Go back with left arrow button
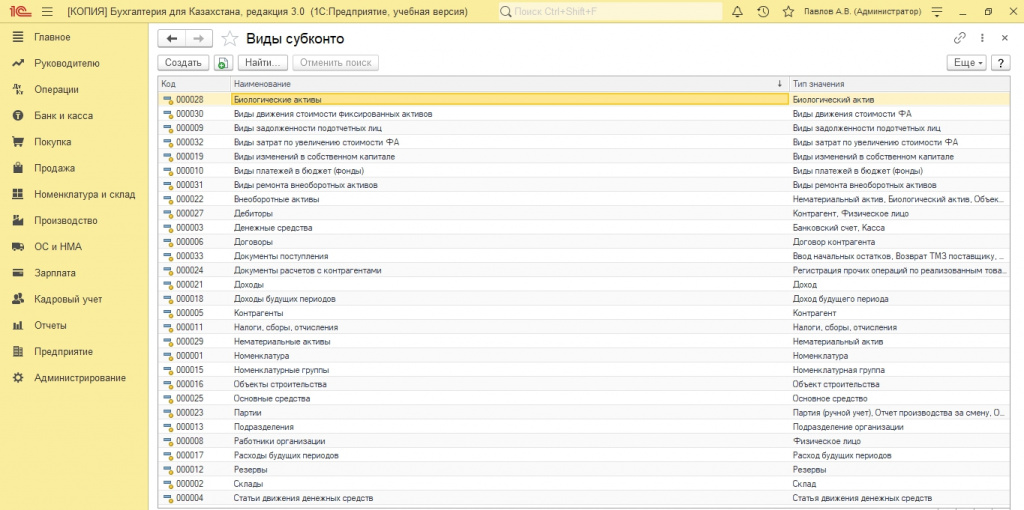The width and height of the screenshot is (1024, 510). (172, 39)
